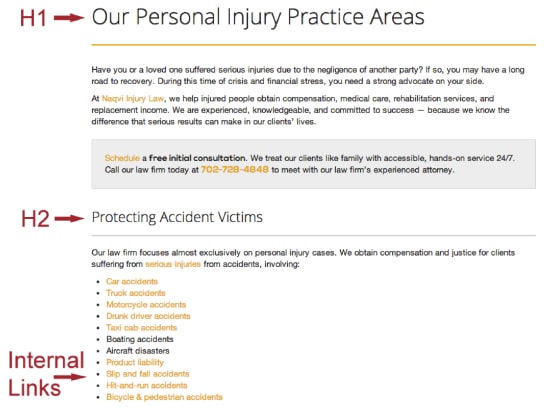Click the red H2 annotation arrow
Image resolution: width=550 pixels, height=407 pixels.
click(x=69, y=219)
